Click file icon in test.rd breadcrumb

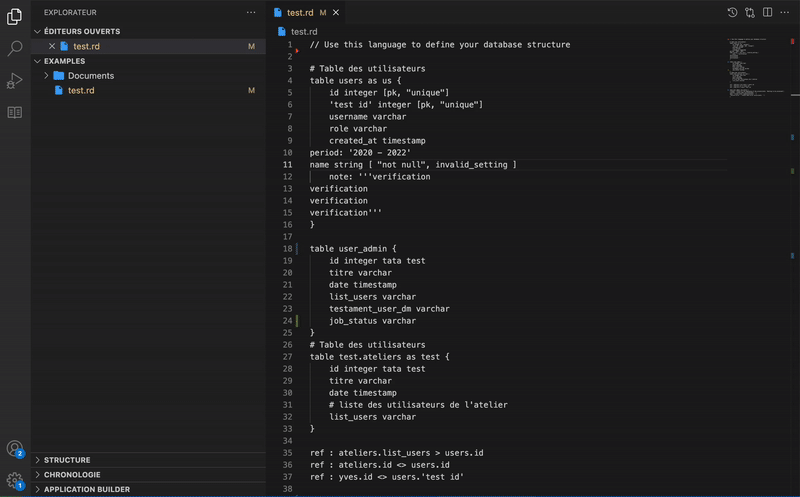tap(282, 32)
